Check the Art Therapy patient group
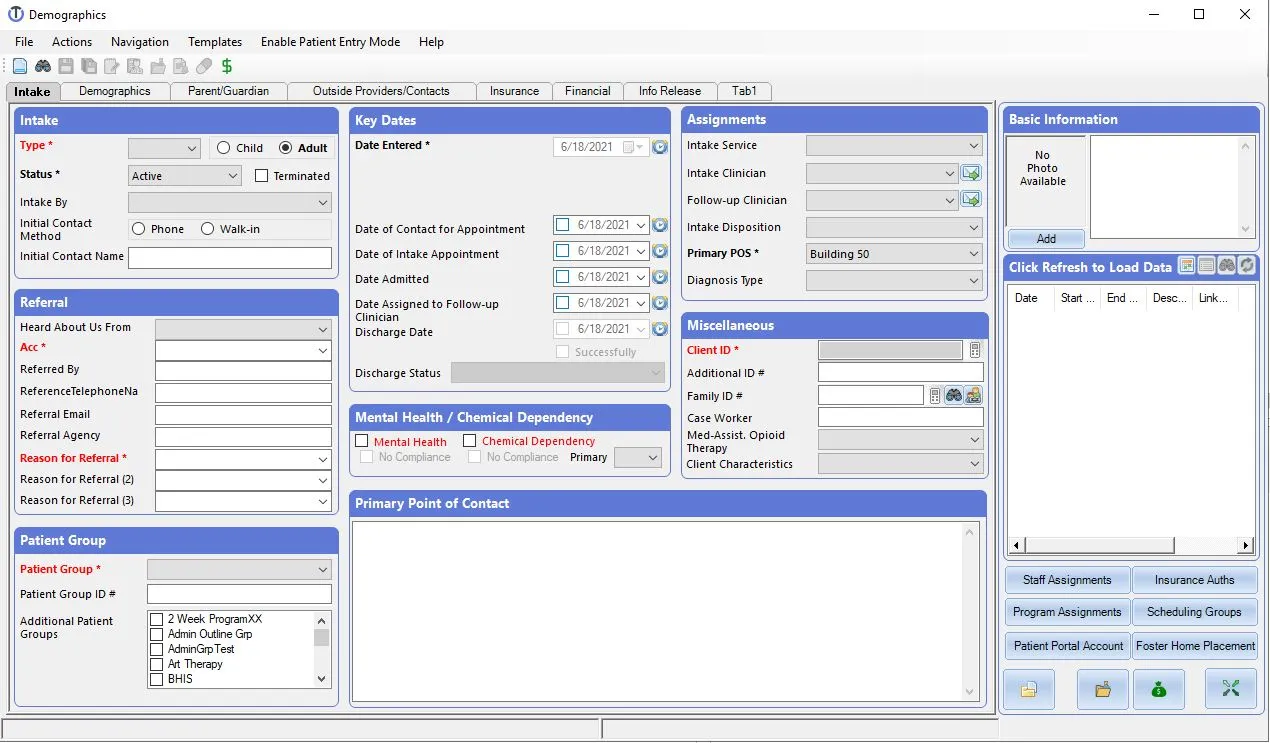This screenshot has width=1270, height=743. click(x=157, y=664)
